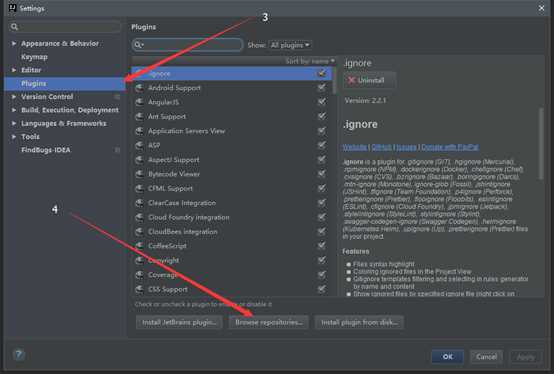Open the .ignore Website link
Screen dimensions: 554x374
click(x=355, y=147)
